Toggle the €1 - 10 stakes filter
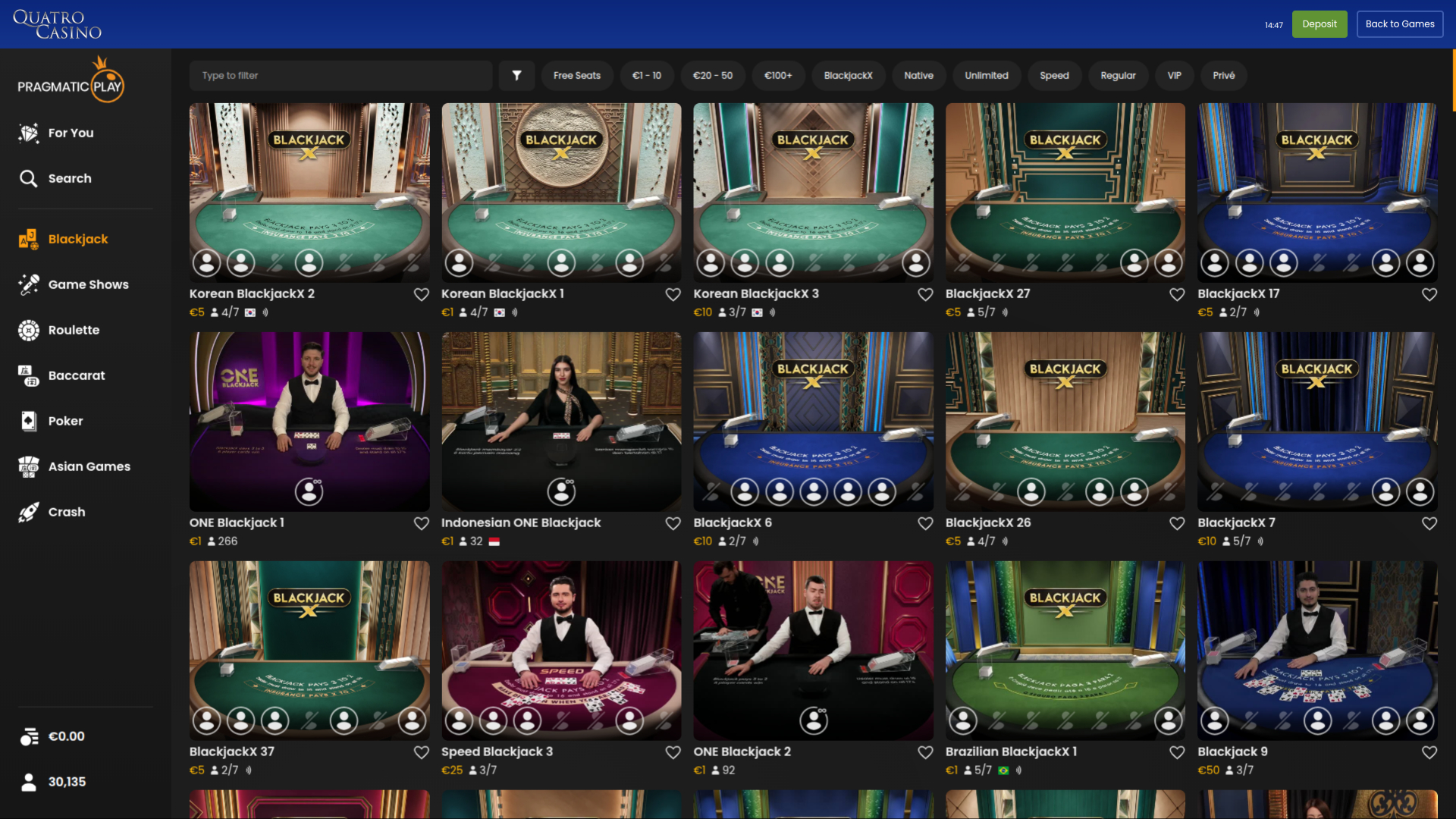This screenshot has width=1456, height=819. (x=647, y=75)
